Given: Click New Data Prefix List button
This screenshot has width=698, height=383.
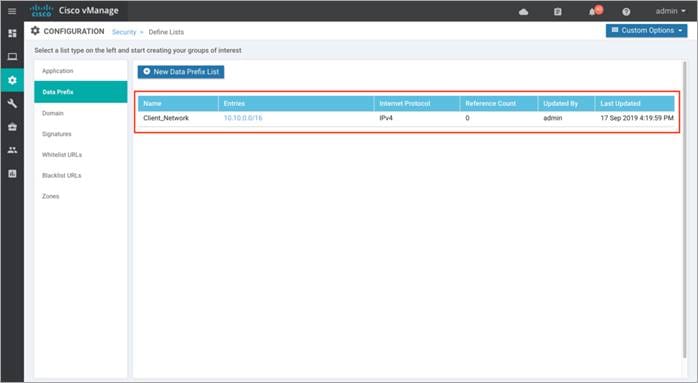Looking at the screenshot, I should [181, 72].
